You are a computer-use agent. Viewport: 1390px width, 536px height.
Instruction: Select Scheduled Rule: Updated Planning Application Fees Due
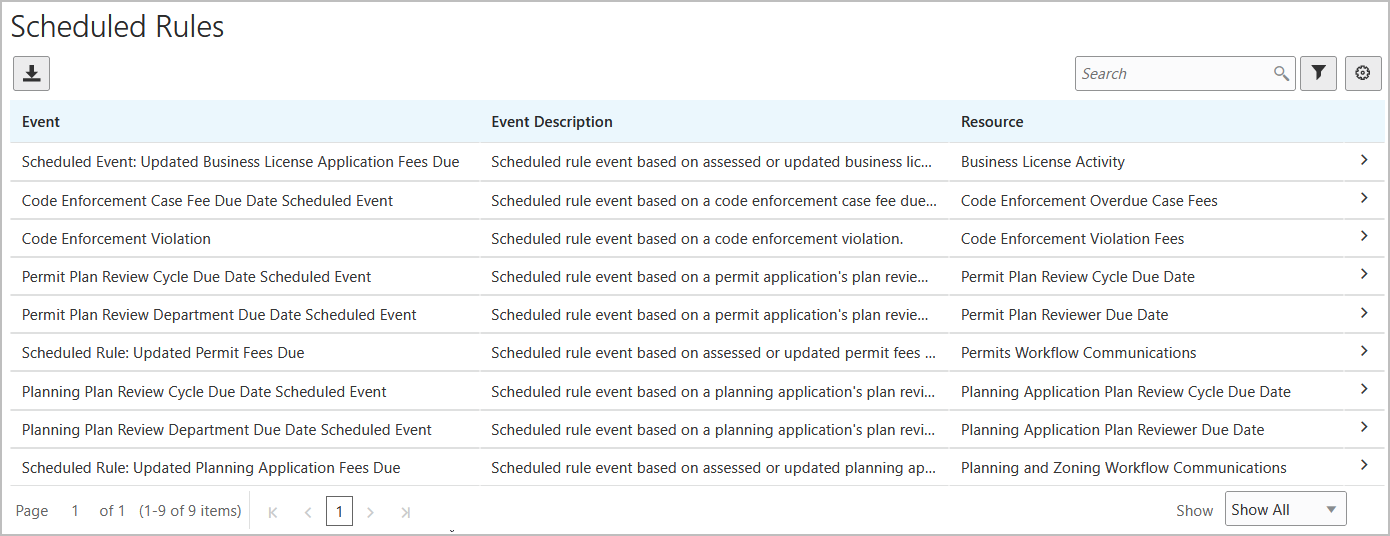[211, 468]
